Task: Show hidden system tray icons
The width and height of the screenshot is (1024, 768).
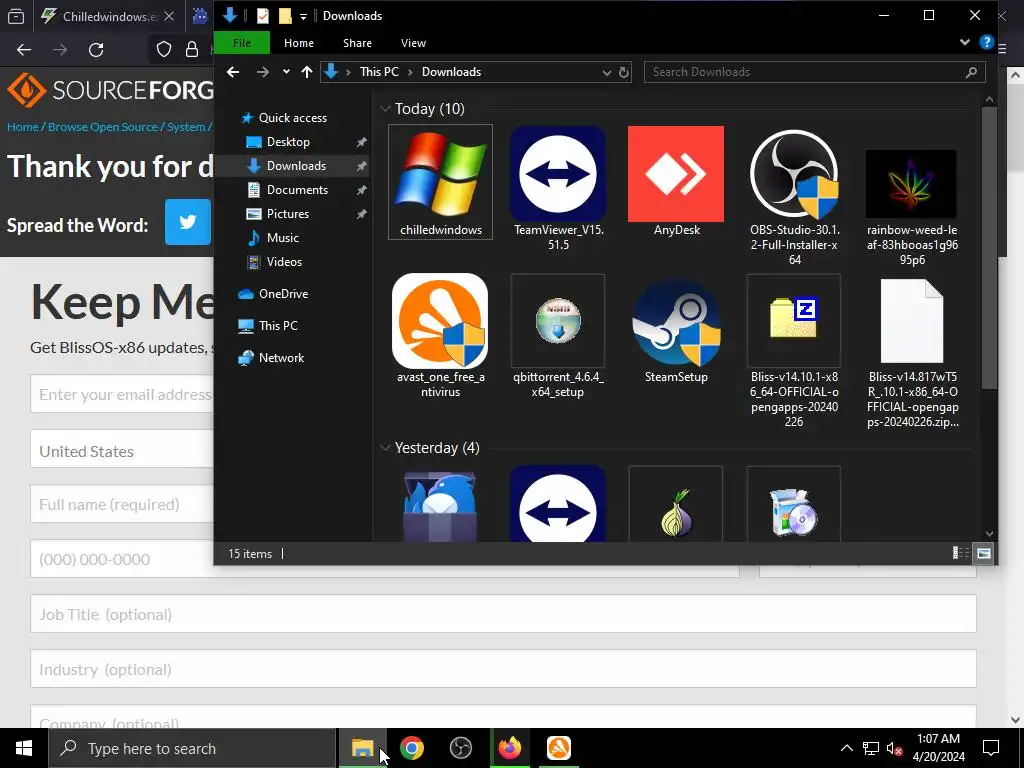Action: [x=846, y=748]
